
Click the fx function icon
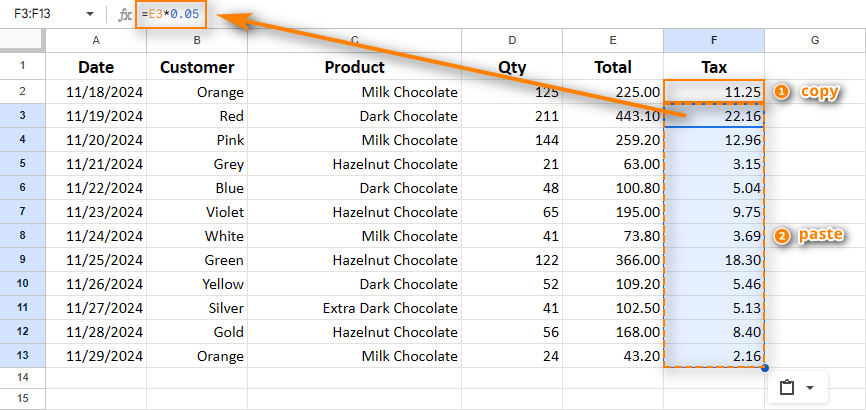[125, 15]
